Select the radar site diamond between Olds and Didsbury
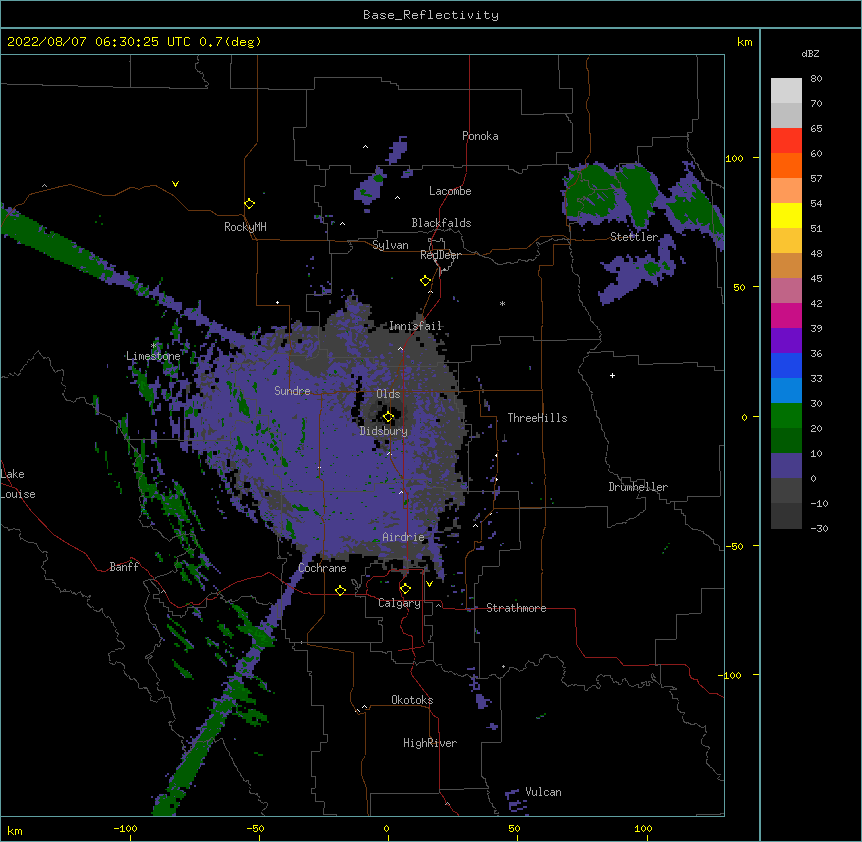This screenshot has width=862, height=842. point(388,417)
